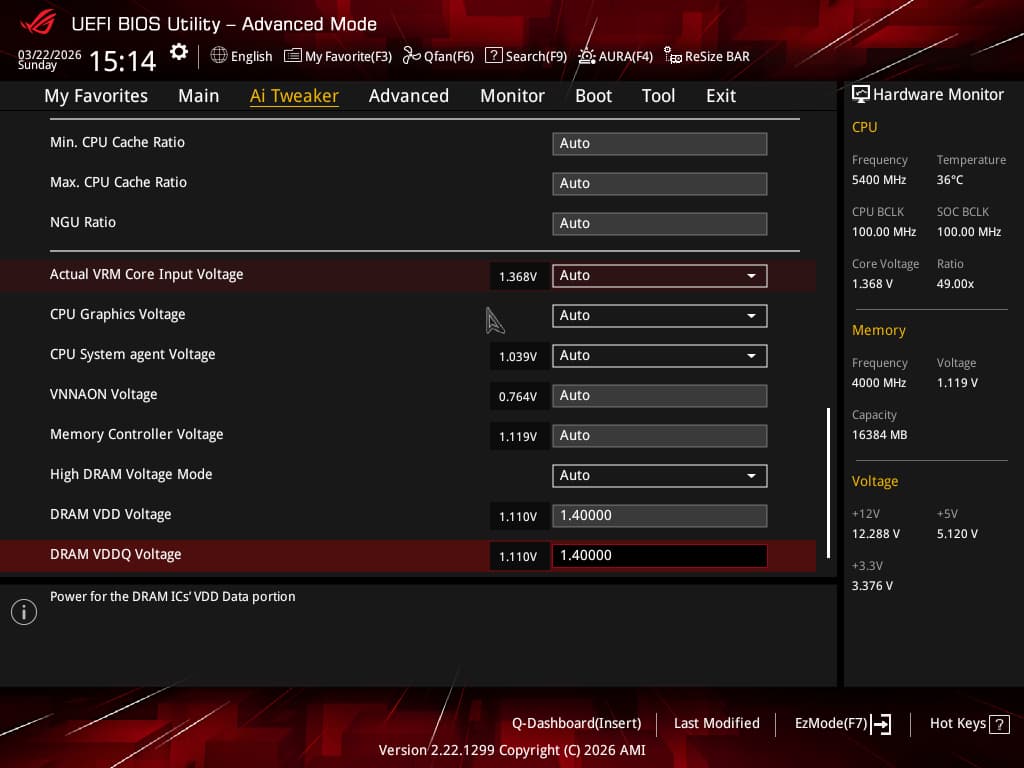Click Ratio value 49.00x
The image size is (1024, 768).
[x=955, y=284]
